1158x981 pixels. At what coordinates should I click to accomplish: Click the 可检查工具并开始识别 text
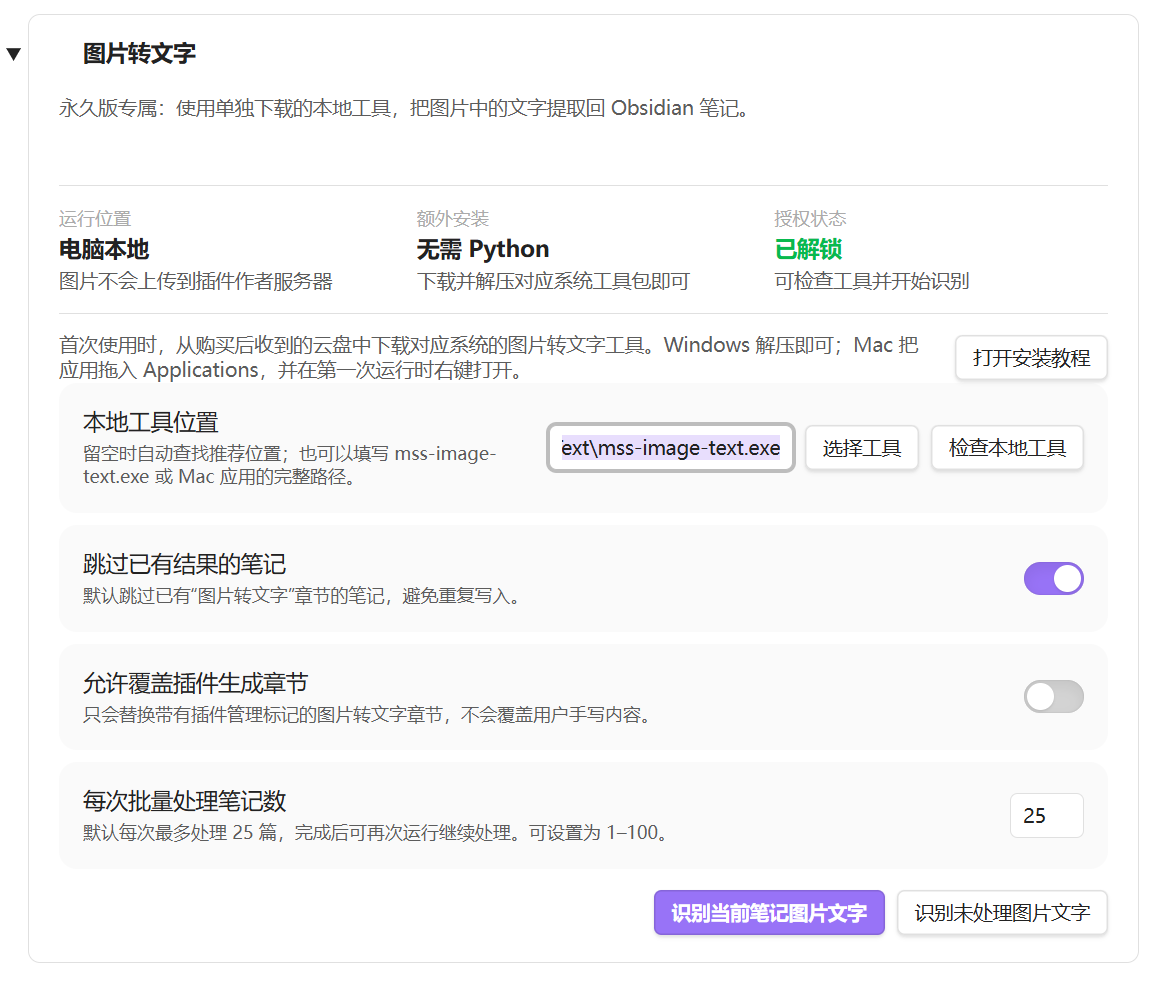[x=871, y=281]
